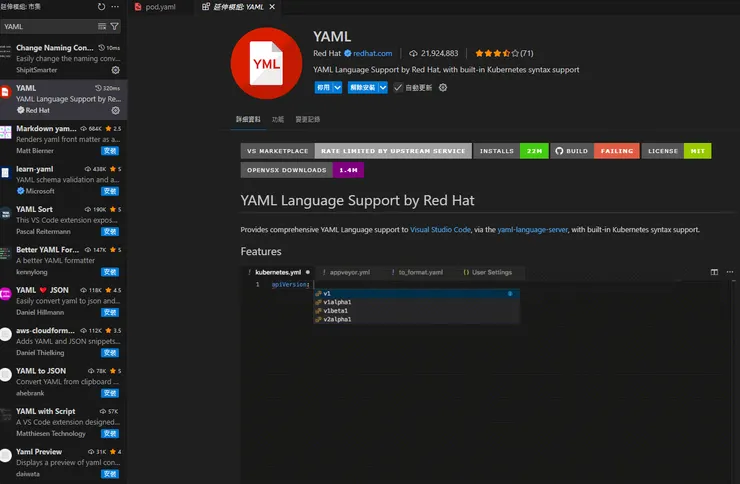Screen dimensions: 740x484
Task: Click the aws-cloudformation extension icon
Action: pyautogui.click(x=6, y=334)
